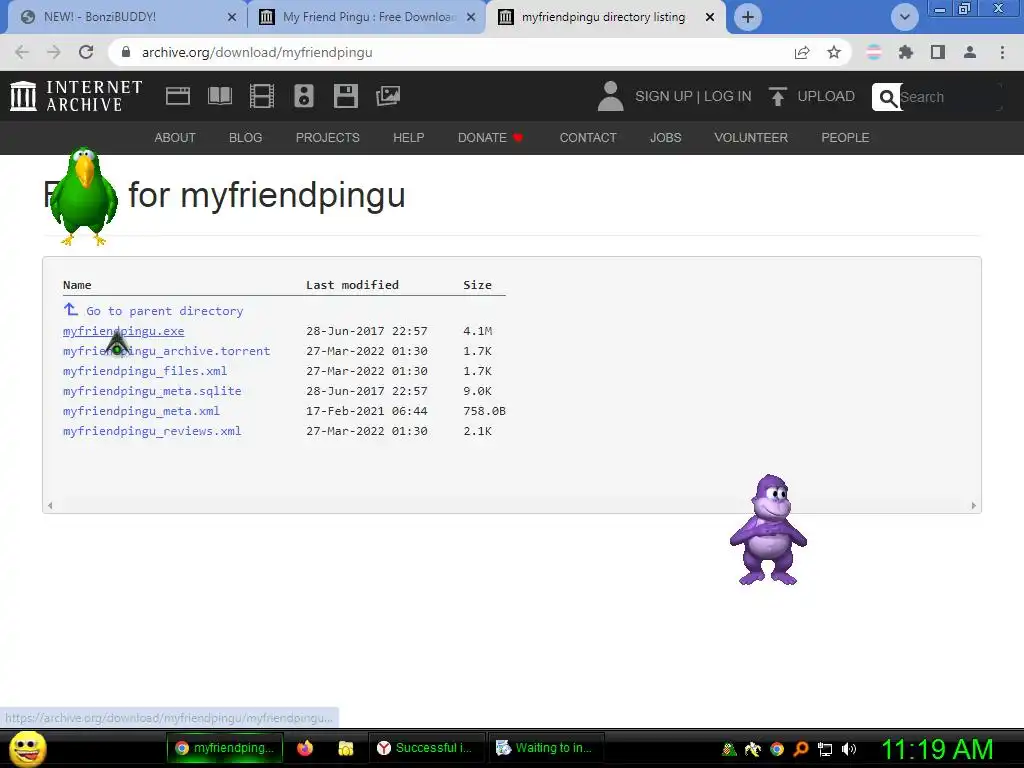The width and height of the screenshot is (1024, 768).
Task: Open the Audio speaker icon in Archive header
Action: click(x=304, y=96)
